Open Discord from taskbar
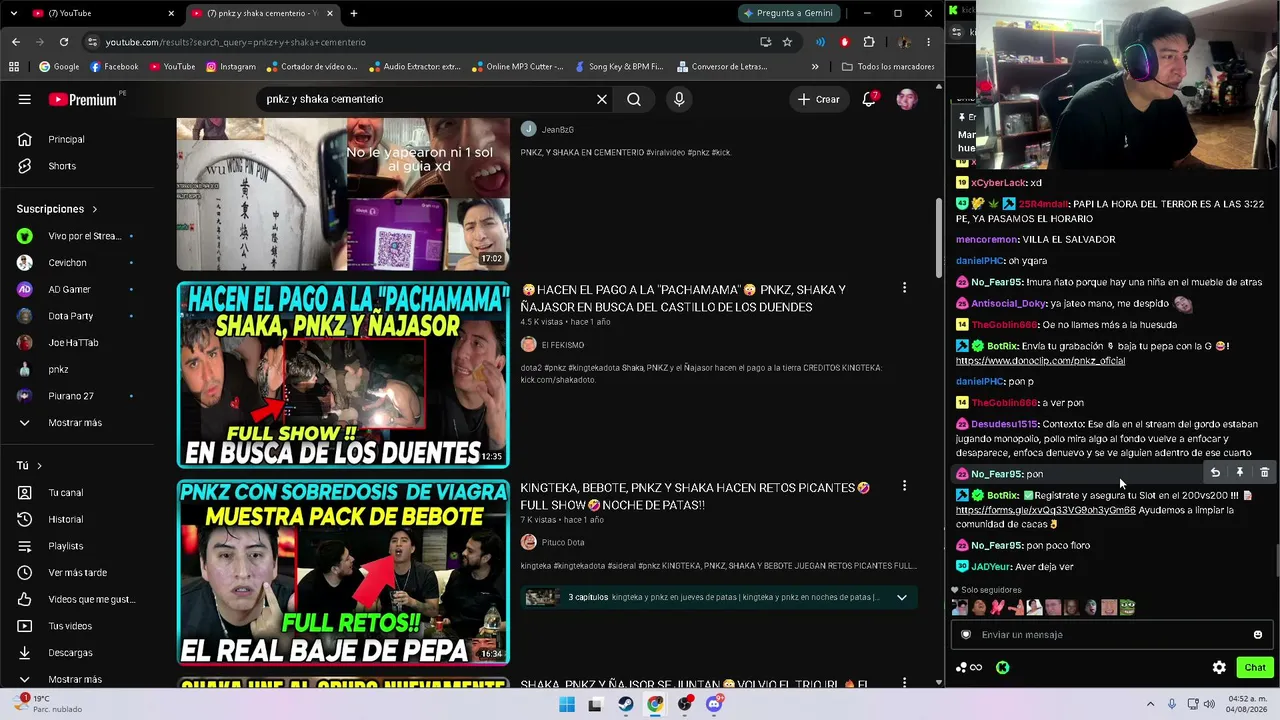This screenshot has height=720, width=1280. 714,704
